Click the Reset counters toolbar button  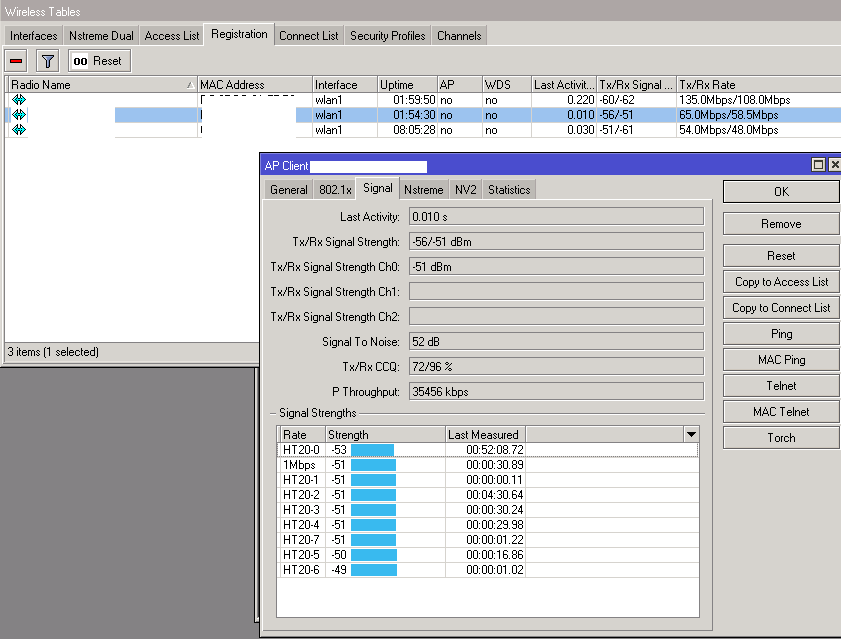tap(98, 61)
